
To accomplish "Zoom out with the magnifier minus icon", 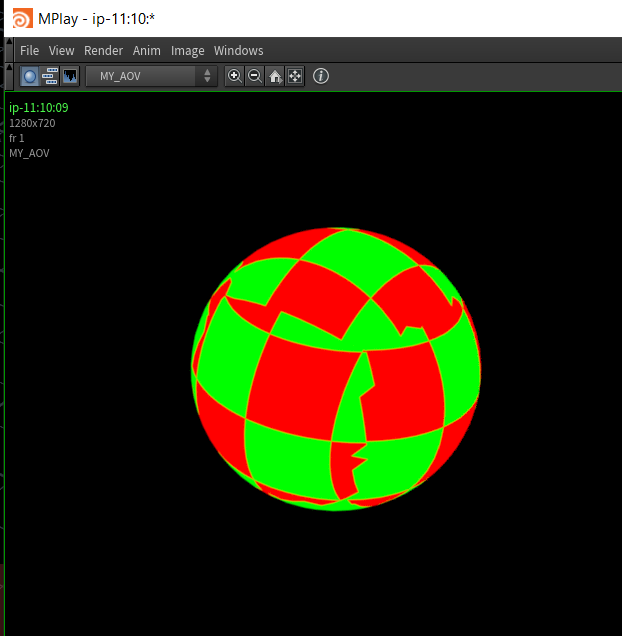I will (255, 76).
